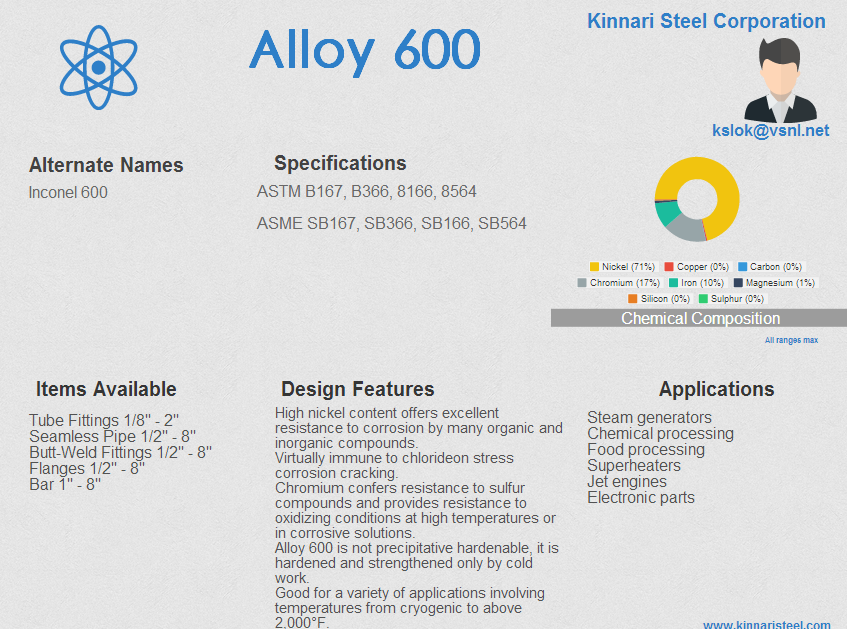Click 'Virtually immune to chlorideon stress' line
This screenshot has width=847, height=629.
tap(394, 458)
